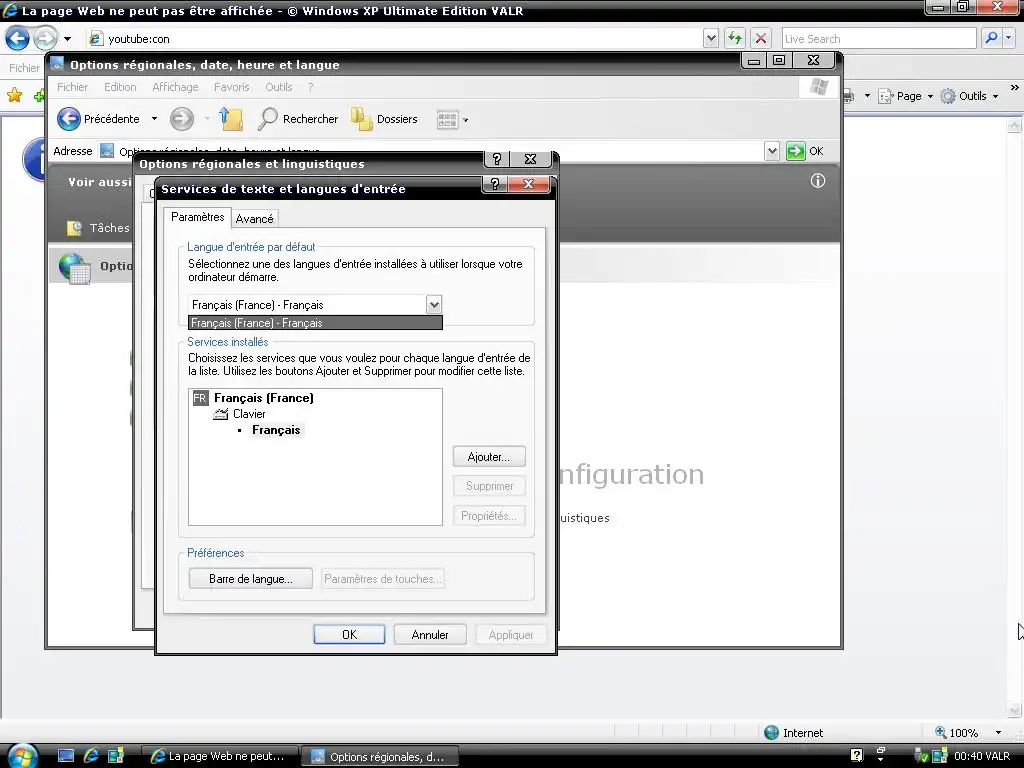Stop loading with the red X icon
The image size is (1024, 768).
(x=761, y=39)
